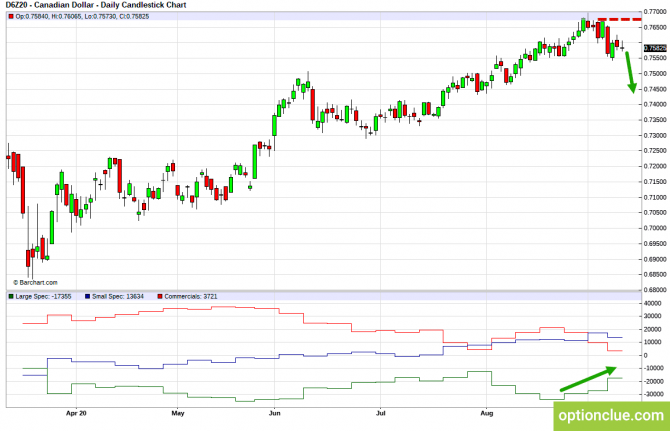Select the Commercials: 3721 legend label
Viewport: 670px width, 431px height.
[x=191, y=296]
